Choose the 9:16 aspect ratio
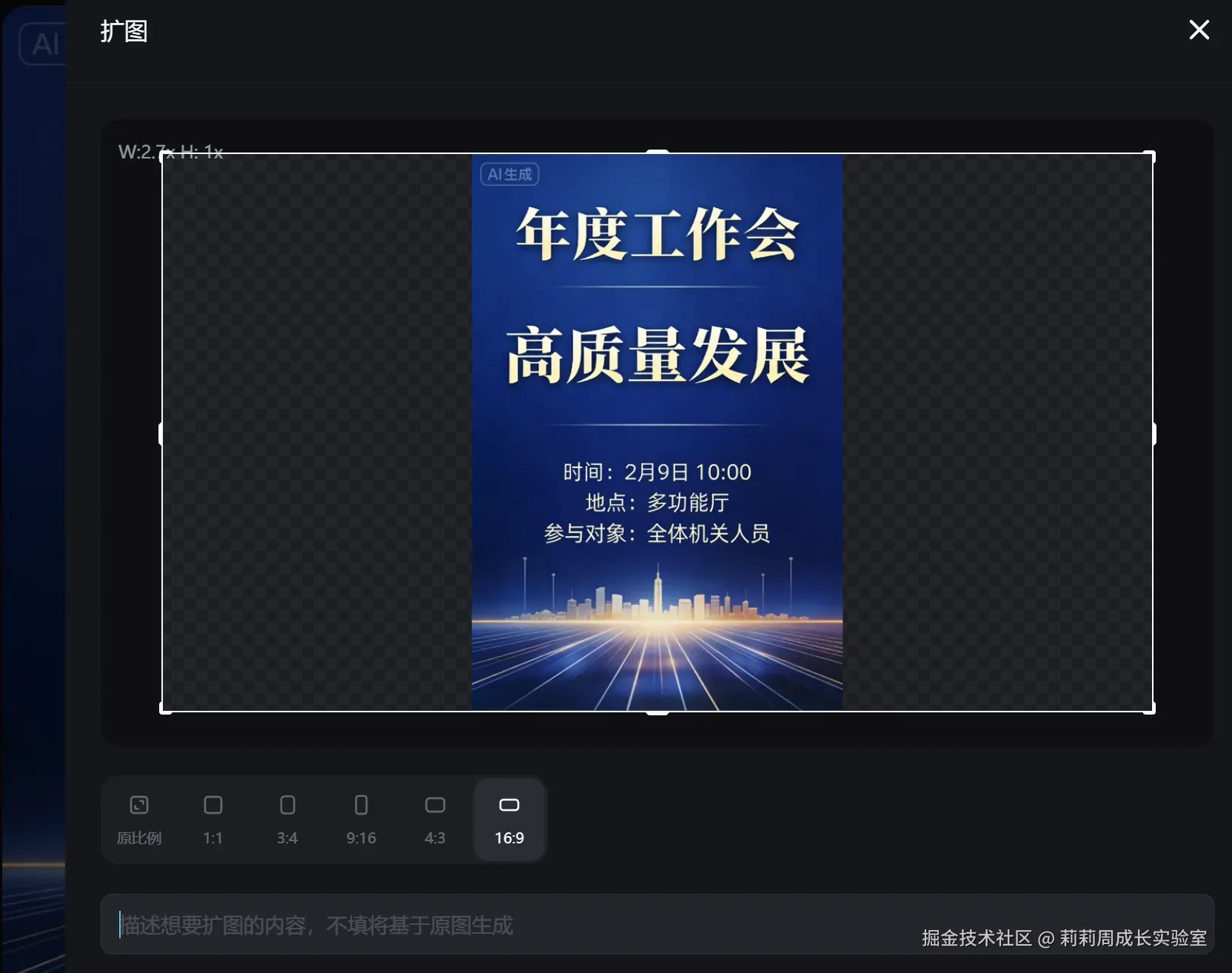This screenshot has width=1232, height=973. coord(361,819)
